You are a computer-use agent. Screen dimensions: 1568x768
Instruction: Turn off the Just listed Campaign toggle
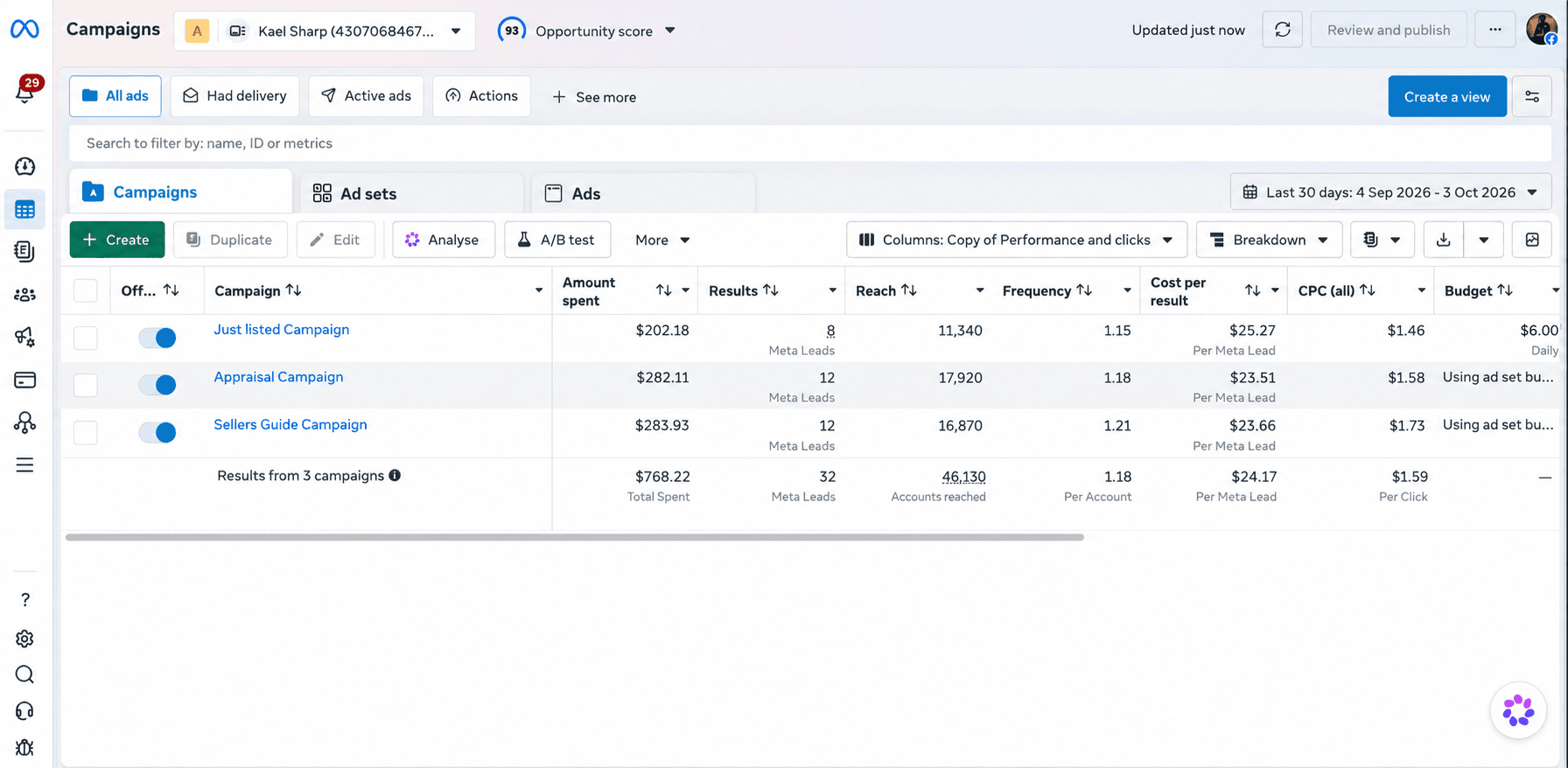(157, 338)
